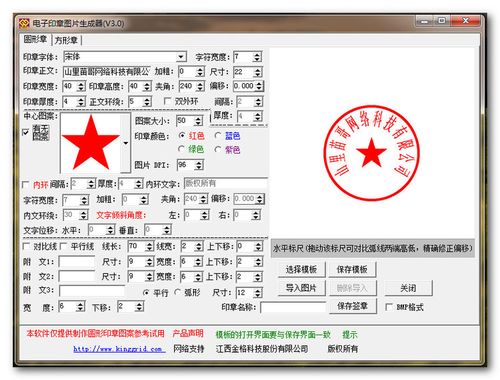This screenshot has height=380, width=500.
Task: Adjust the 附文1 尺寸 spinner
Action: pos(150,262)
